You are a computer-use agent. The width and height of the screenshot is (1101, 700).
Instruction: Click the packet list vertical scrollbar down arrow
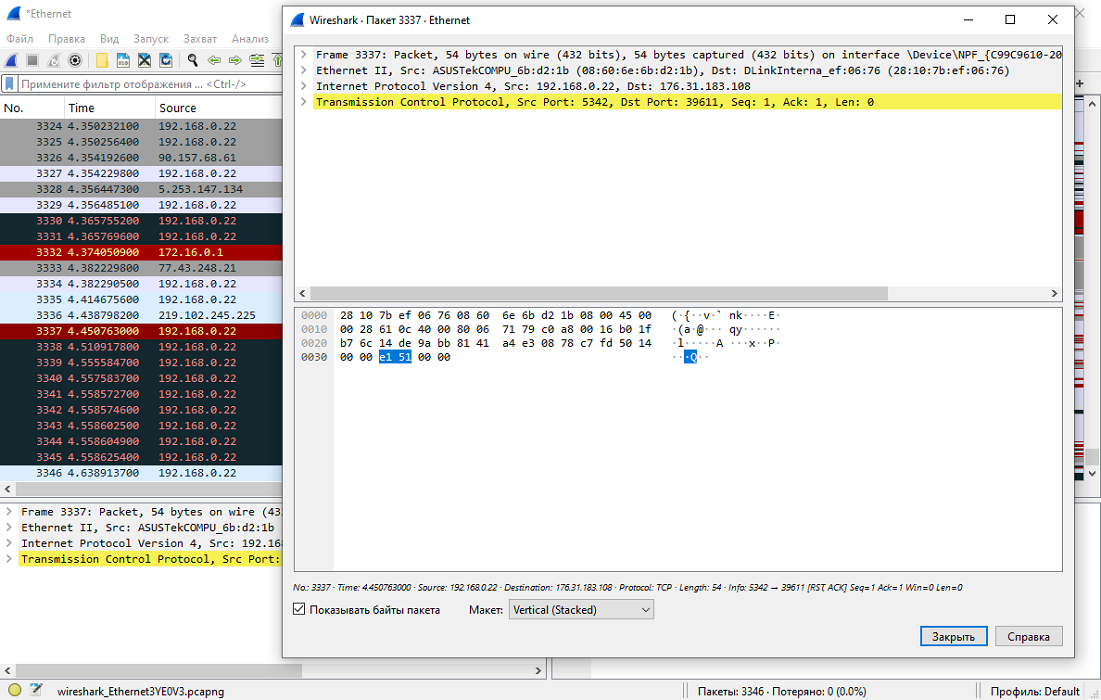pyautogui.click(x=1093, y=473)
